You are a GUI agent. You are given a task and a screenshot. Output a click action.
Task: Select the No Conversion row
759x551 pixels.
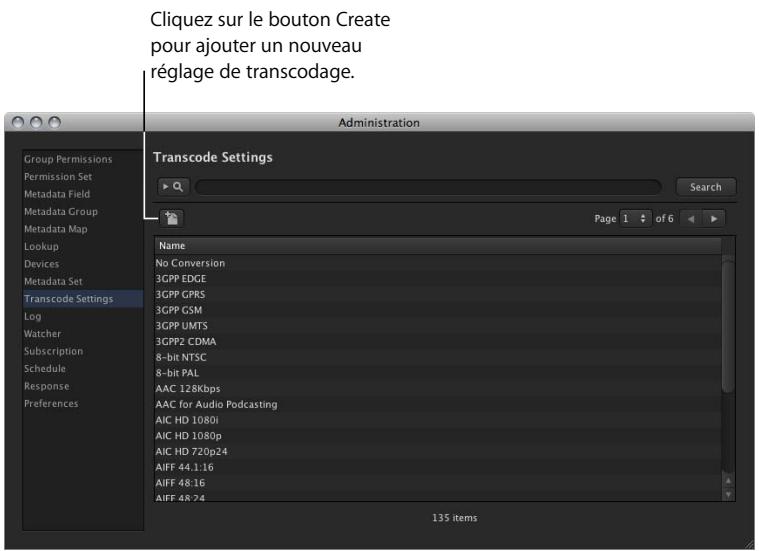click(x=438, y=263)
